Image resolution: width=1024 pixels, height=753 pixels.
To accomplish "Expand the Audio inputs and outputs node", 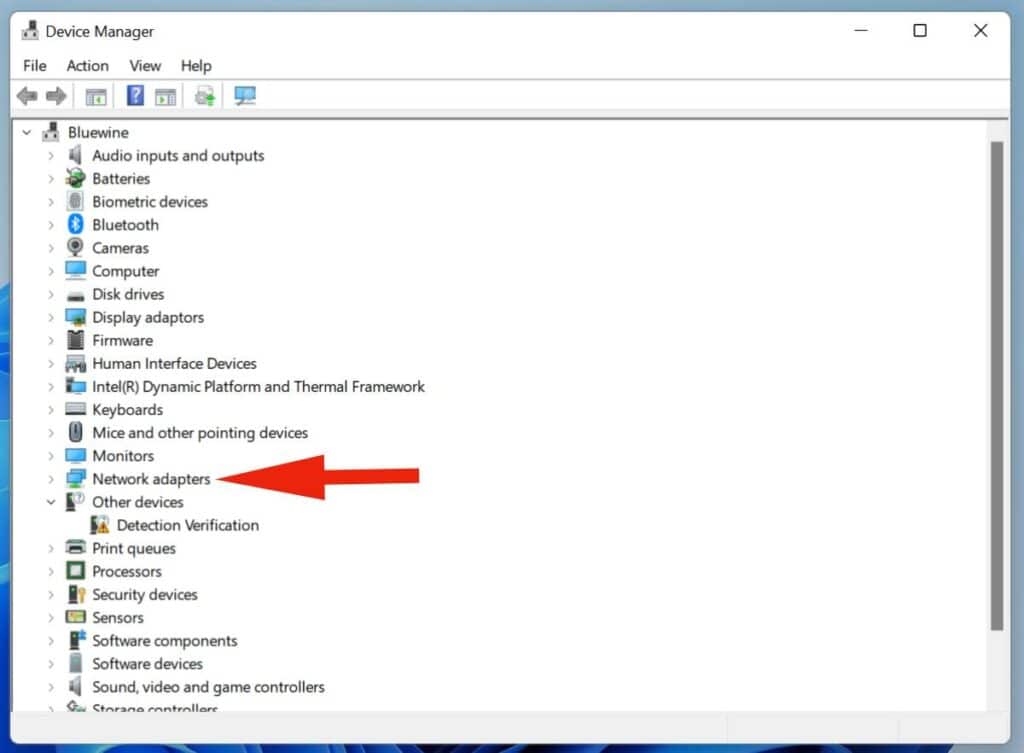I will tap(51, 156).
